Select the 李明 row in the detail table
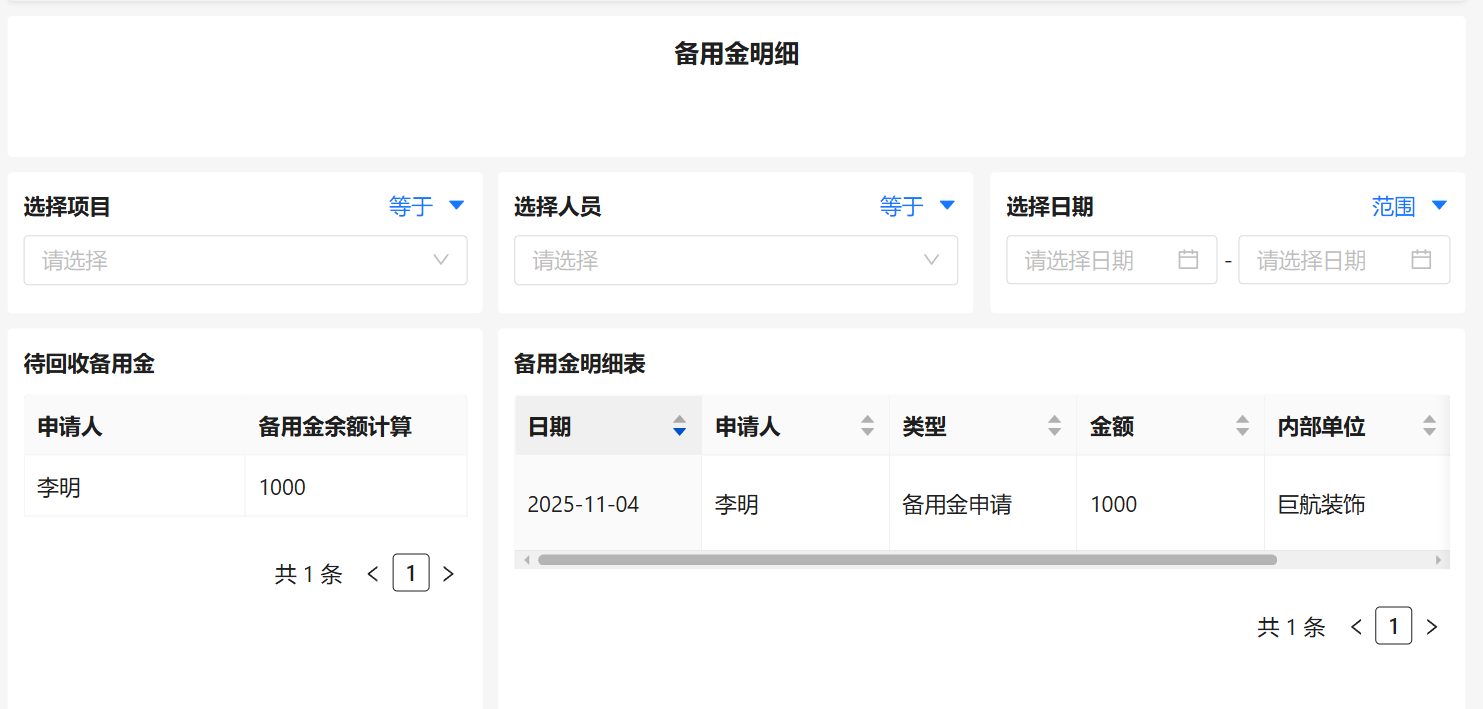The image size is (1483, 709). pyautogui.click(x=795, y=504)
